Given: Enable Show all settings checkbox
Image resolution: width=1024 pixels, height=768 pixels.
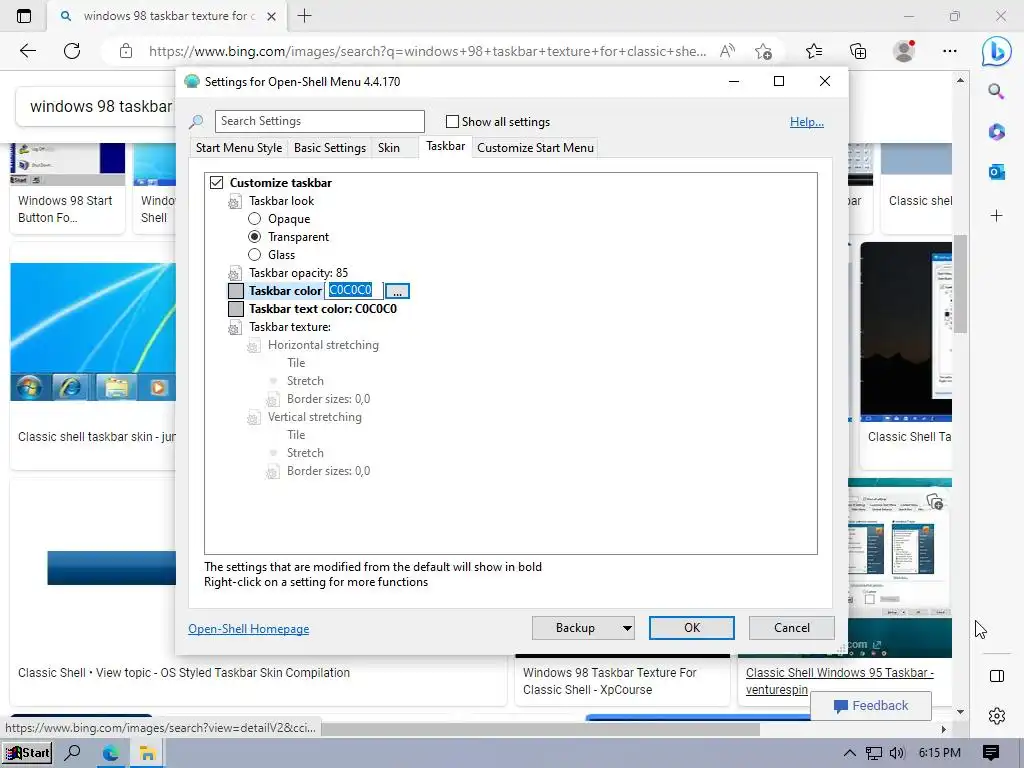Looking at the screenshot, I should coord(452,121).
